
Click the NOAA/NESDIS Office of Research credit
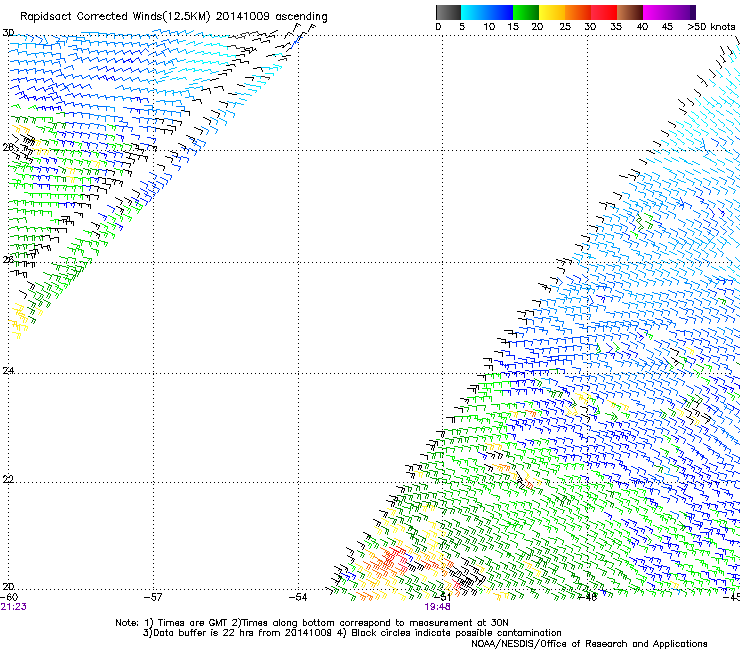click(x=589, y=644)
